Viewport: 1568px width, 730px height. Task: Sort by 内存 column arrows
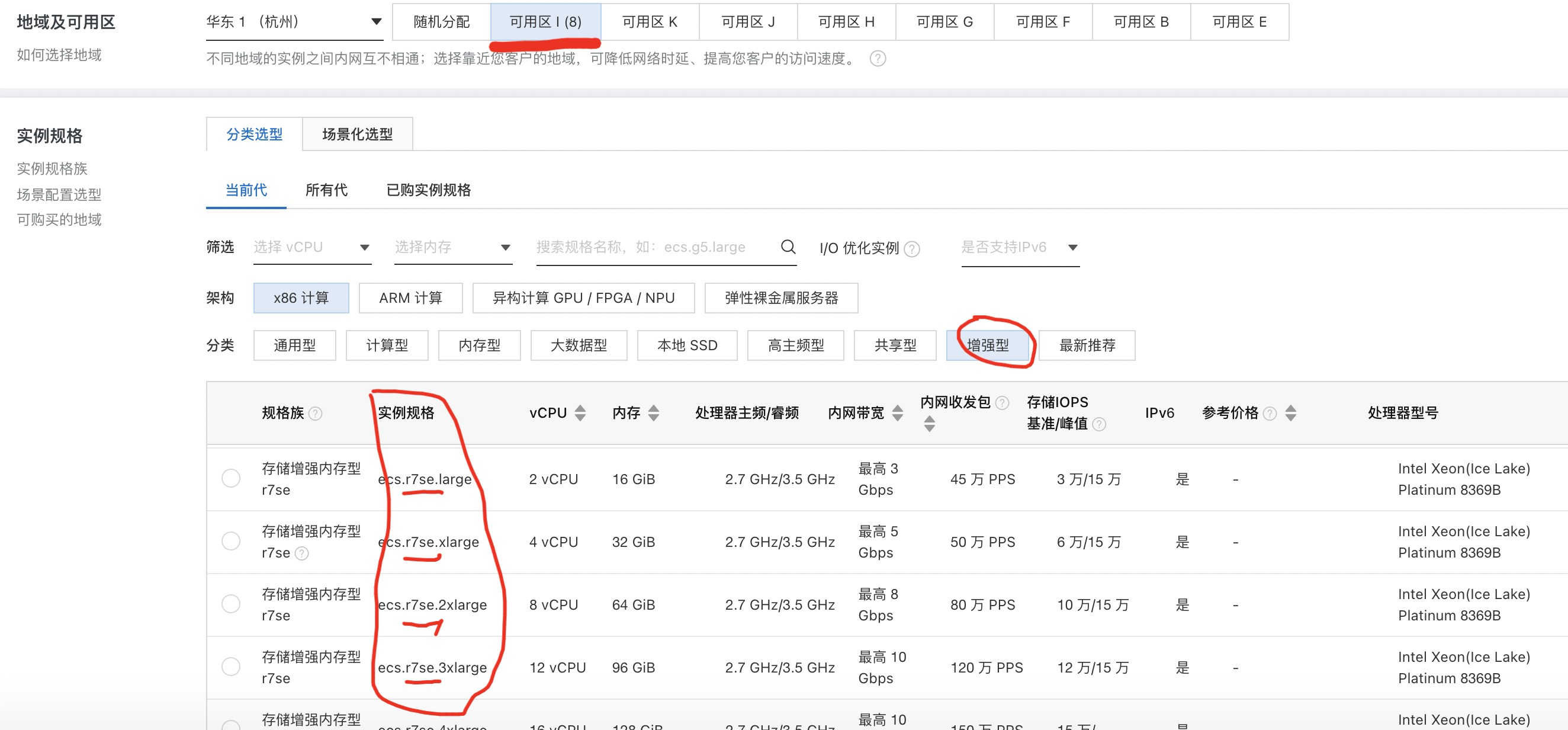tap(654, 413)
